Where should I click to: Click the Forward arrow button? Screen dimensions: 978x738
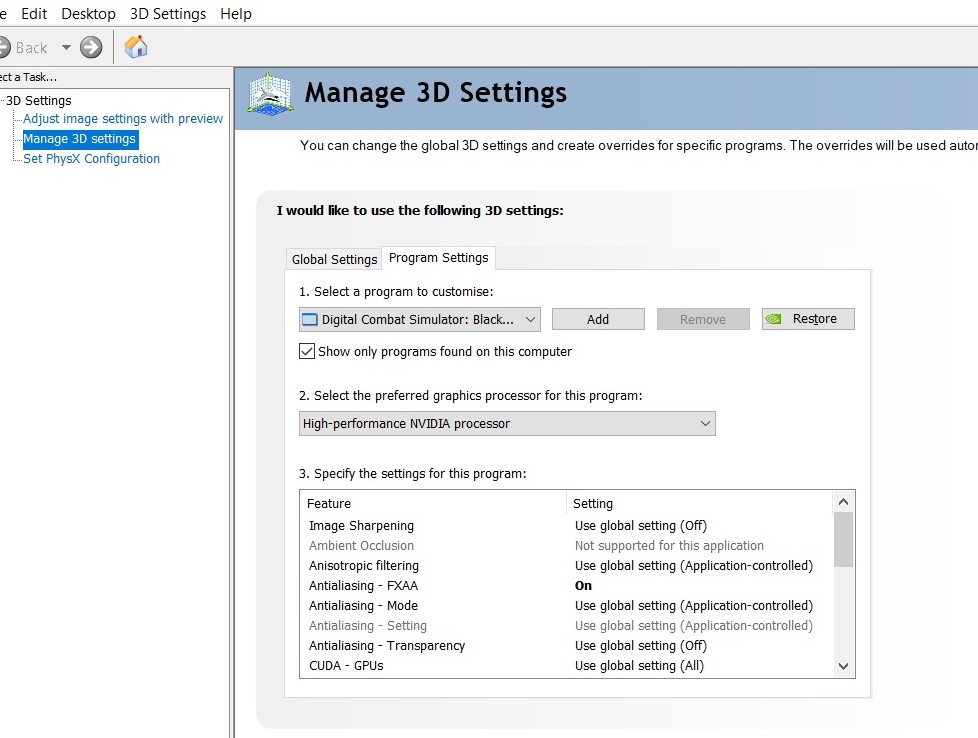coord(91,47)
